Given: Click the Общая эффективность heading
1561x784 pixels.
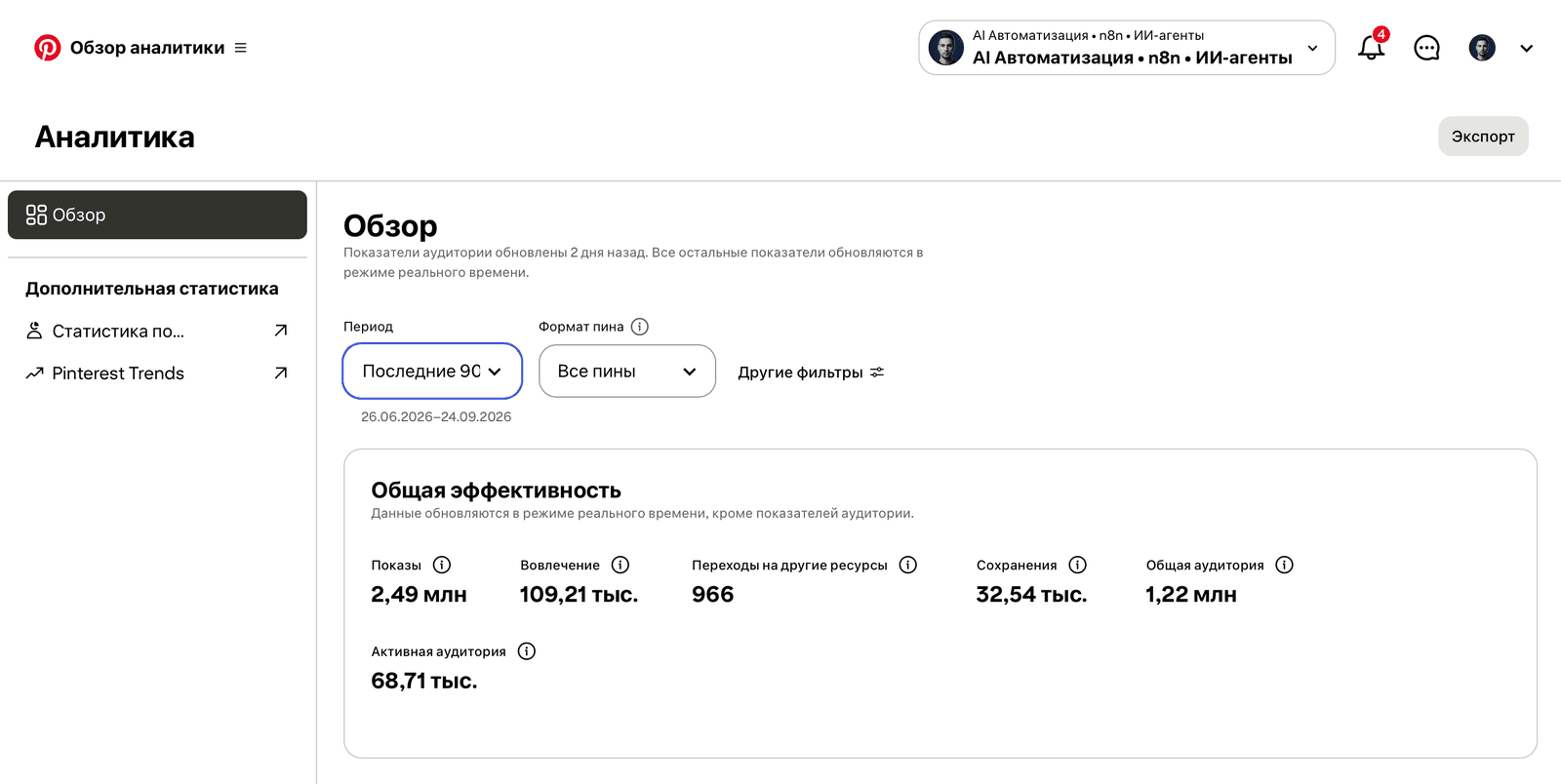Looking at the screenshot, I should click(496, 490).
